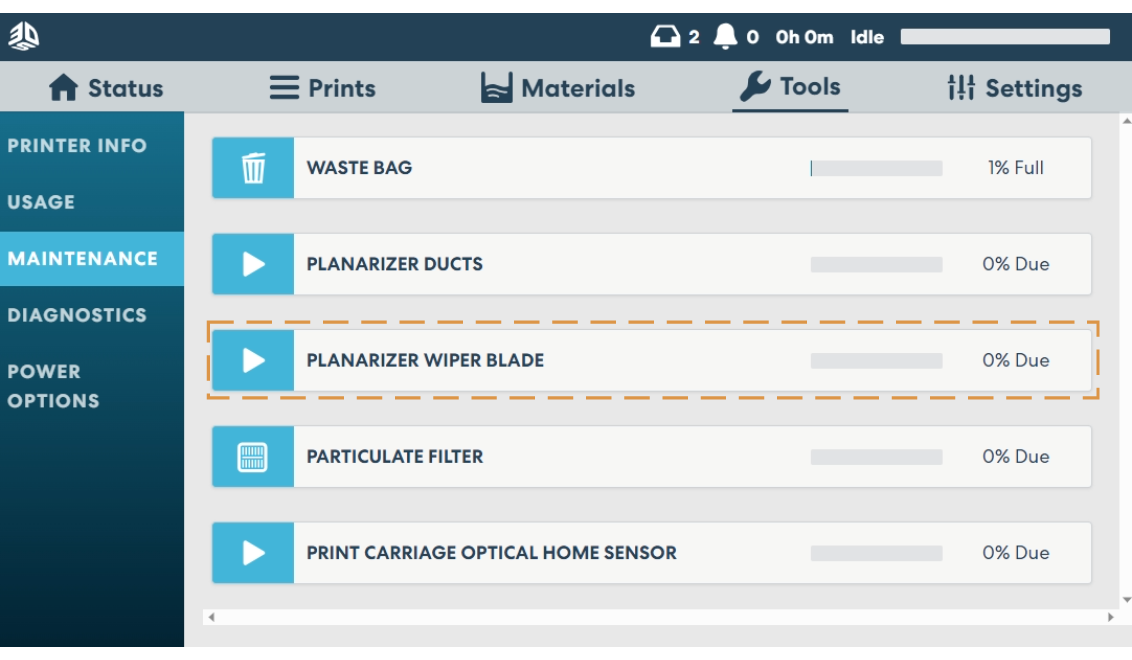Screen dimensions: 1132x660
Task: Select the Particulate Filter grid icon
Action: [252, 455]
